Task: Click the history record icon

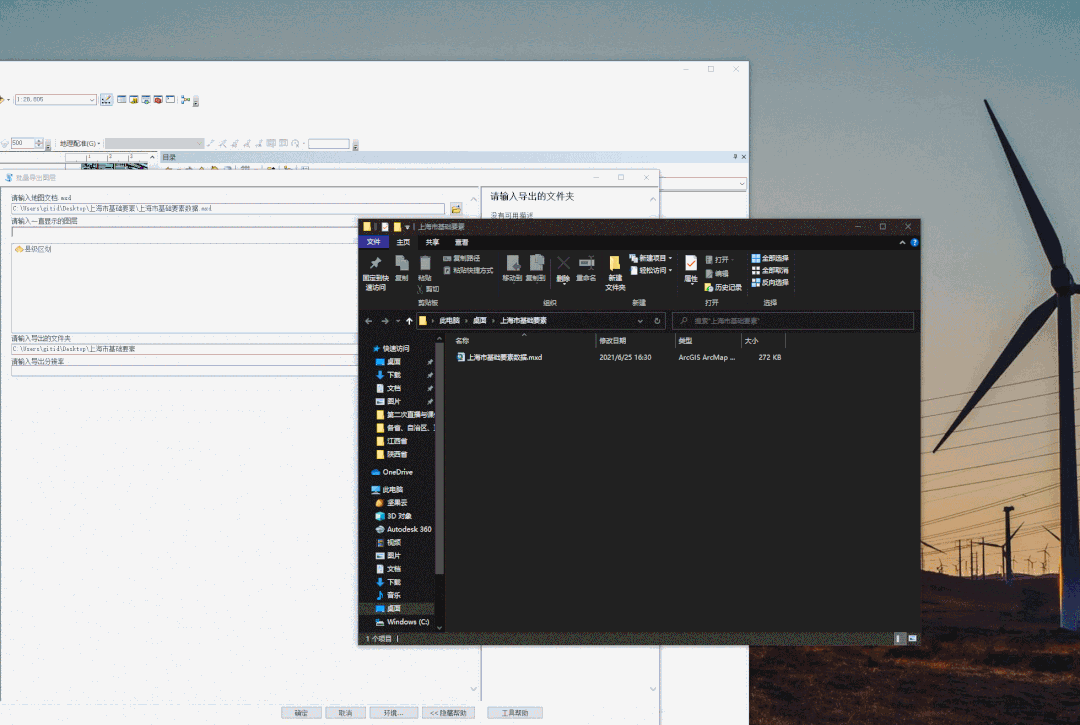Action: click(x=722, y=287)
